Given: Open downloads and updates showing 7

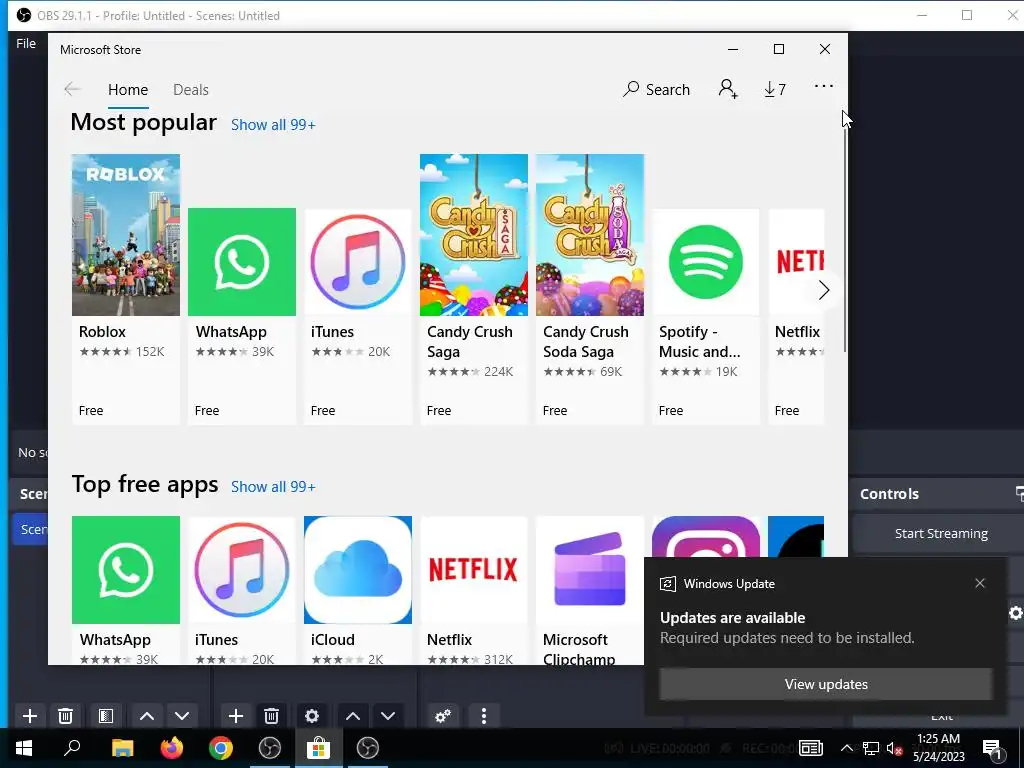Looking at the screenshot, I should (775, 89).
